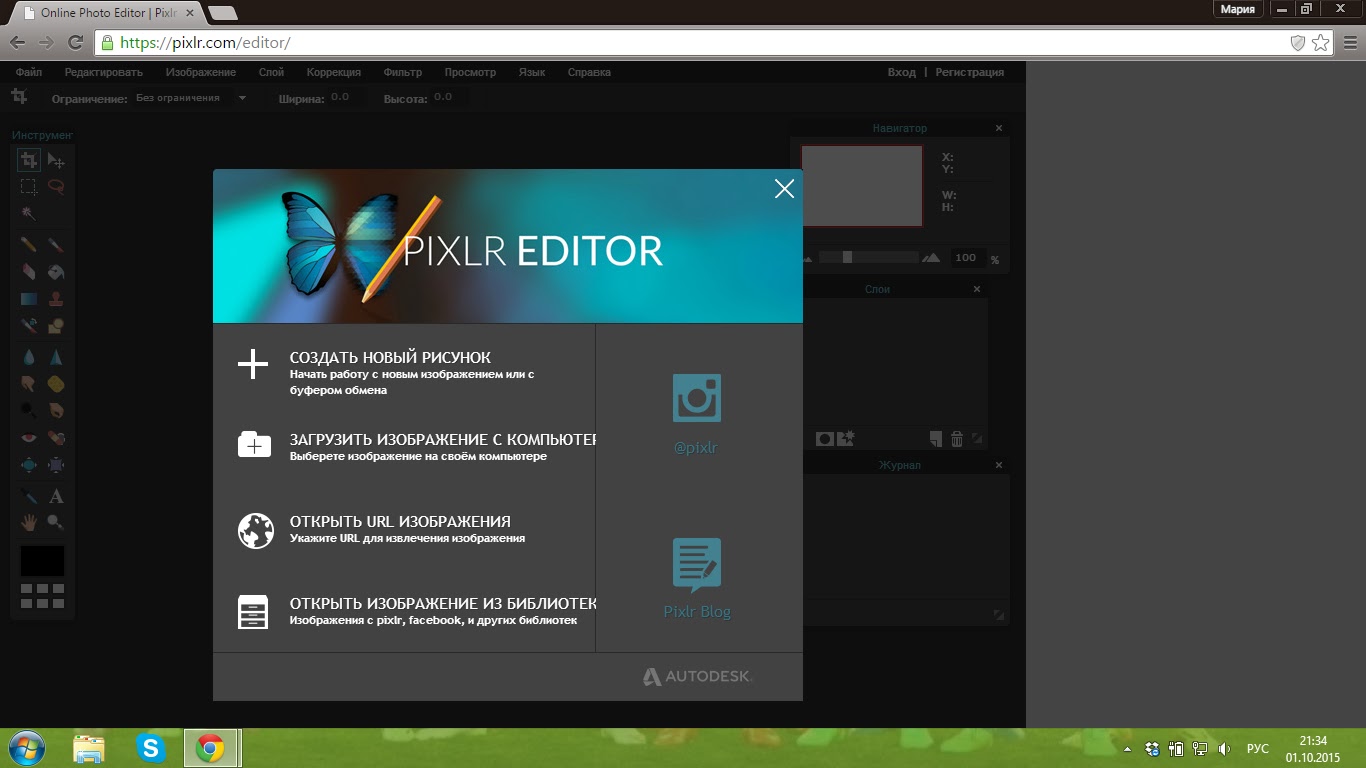Add layer mask in Слои panel
Image resolution: width=1366 pixels, height=768 pixels.
825,438
